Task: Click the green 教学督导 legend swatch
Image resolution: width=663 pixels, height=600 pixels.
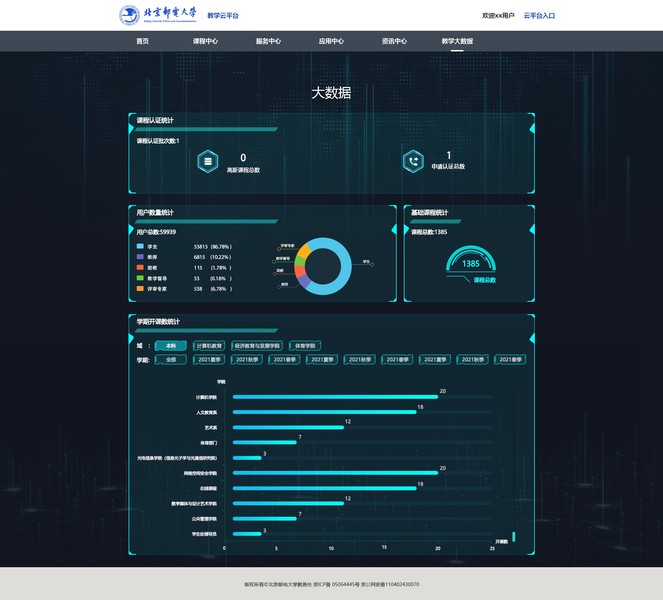Action: pos(140,278)
